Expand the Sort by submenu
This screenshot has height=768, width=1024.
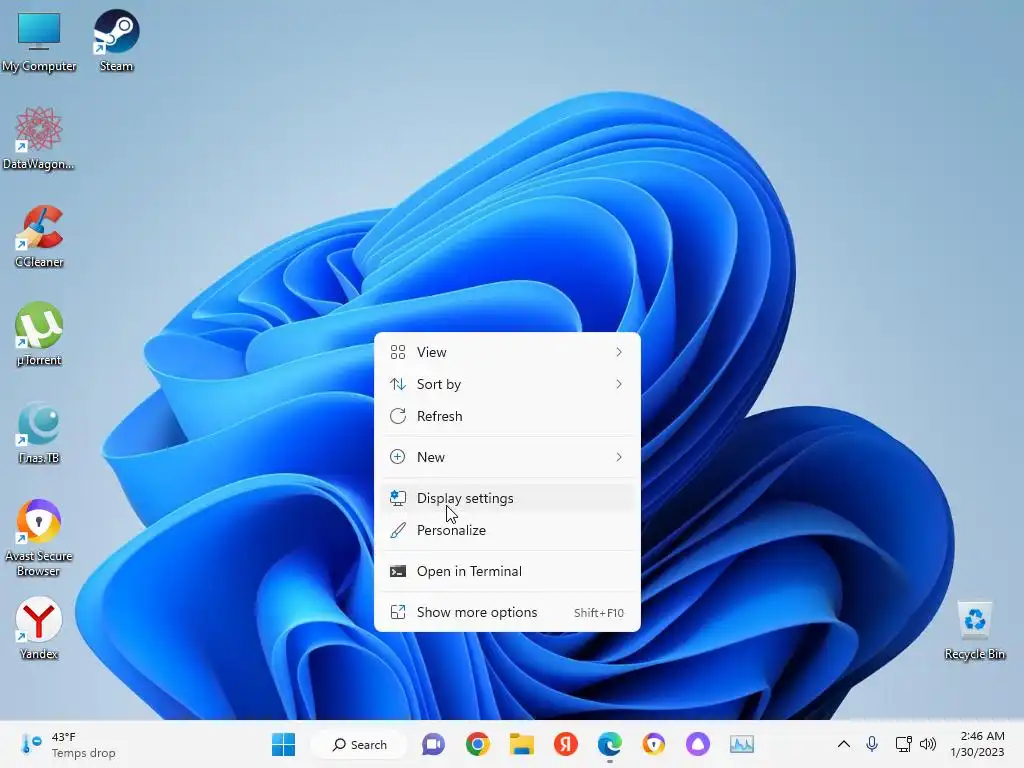[507, 384]
